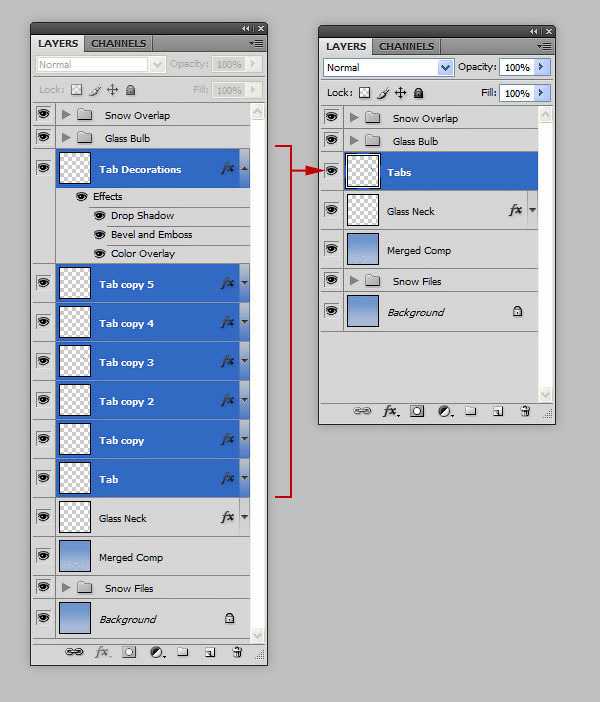Collapse Tab Decorations effects list
The height and width of the screenshot is (702, 600).
click(244, 168)
